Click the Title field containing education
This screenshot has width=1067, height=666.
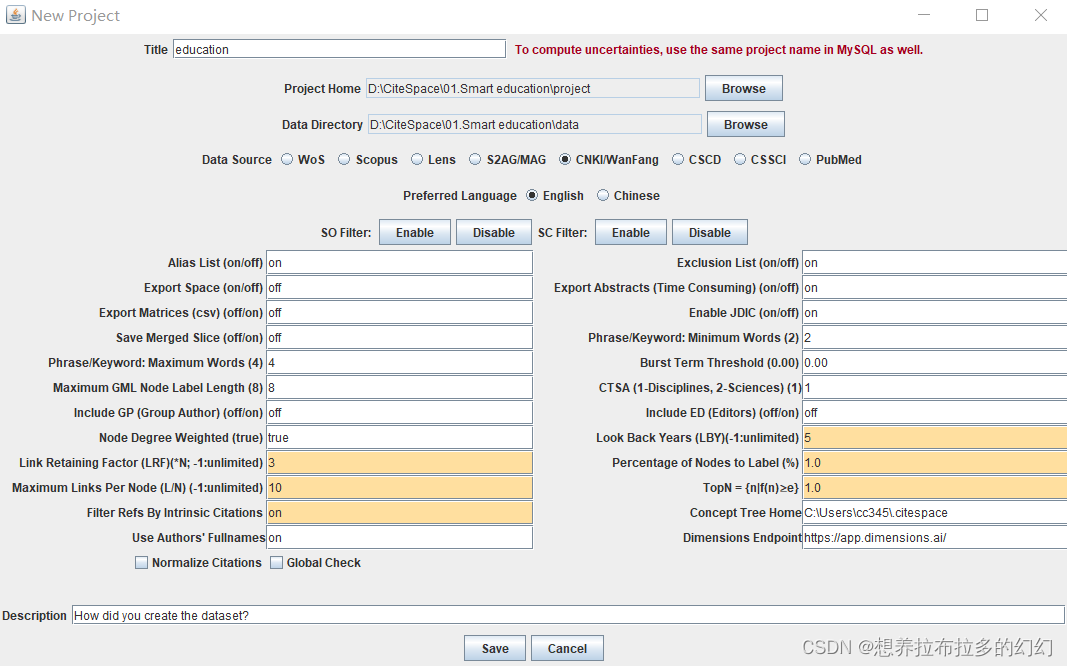coord(340,49)
